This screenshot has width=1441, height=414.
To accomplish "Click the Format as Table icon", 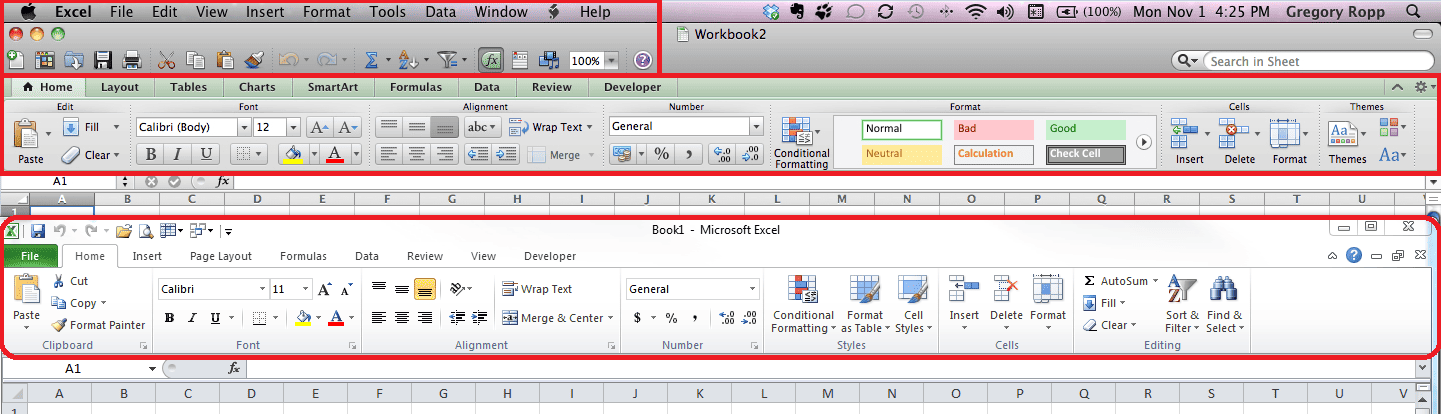I will 865,291.
